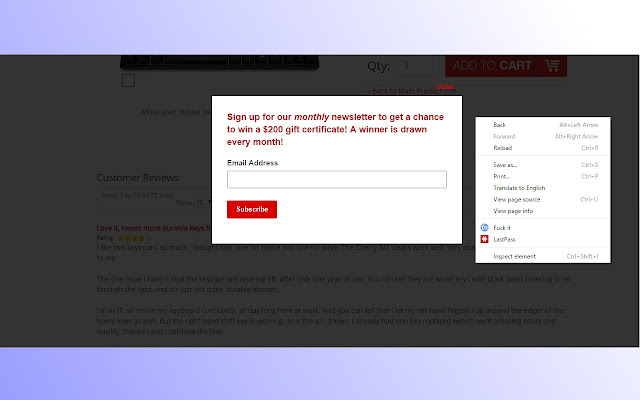Click the Email Address label

tap(252, 163)
